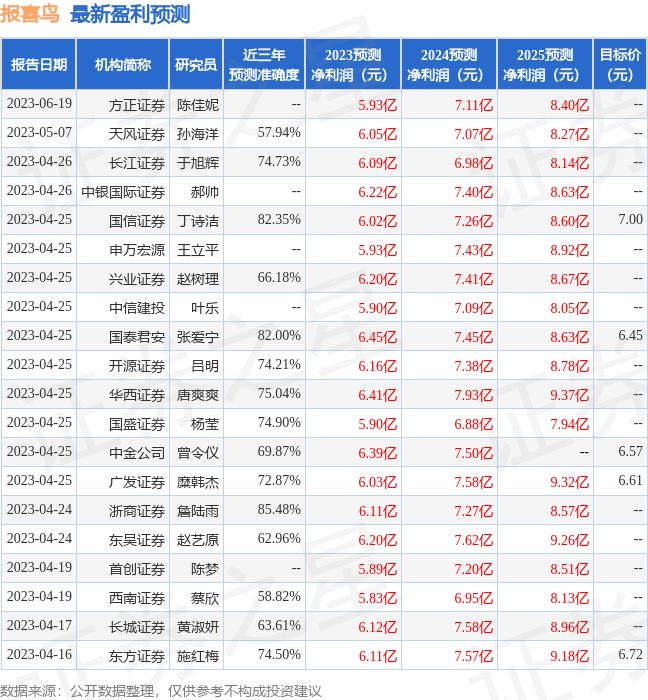Select the 2024预测净利润 column header
This screenshot has width=648, height=700.
coord(449,65)
